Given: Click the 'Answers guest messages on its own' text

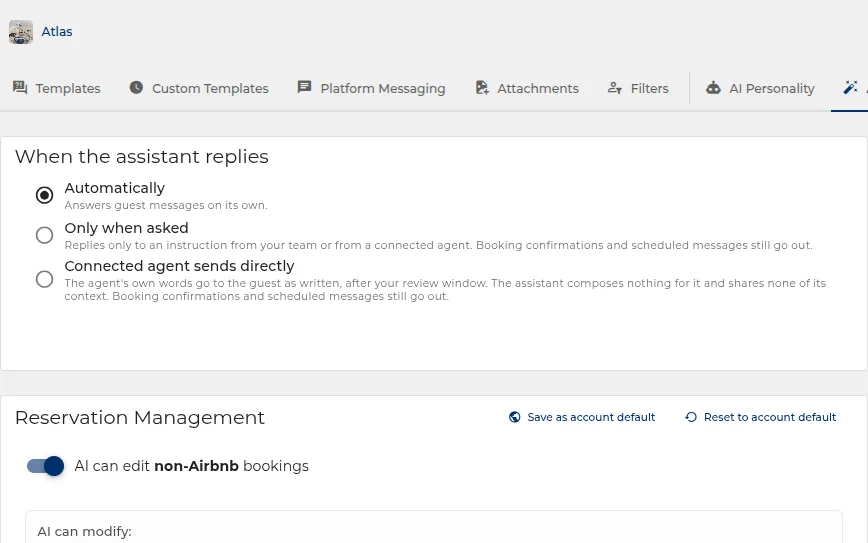Looking at the screenshot, I should coord(166,205).
